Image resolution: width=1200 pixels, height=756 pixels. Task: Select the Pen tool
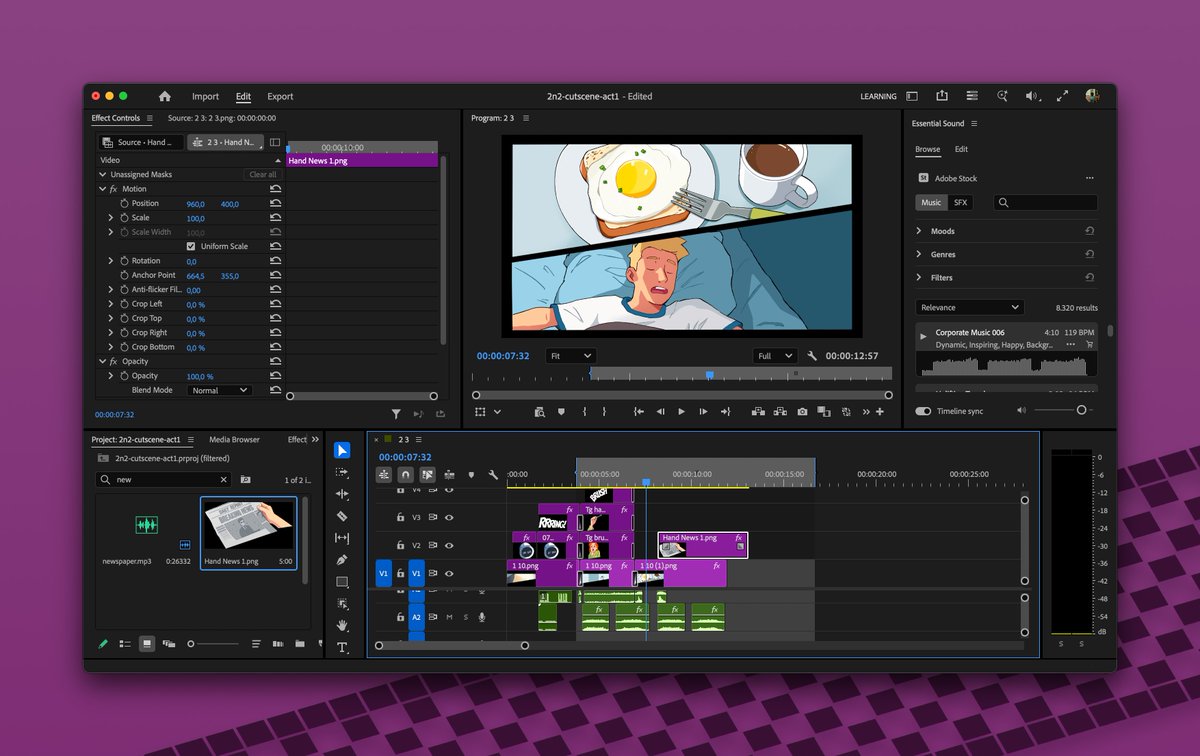coord(342,560)
